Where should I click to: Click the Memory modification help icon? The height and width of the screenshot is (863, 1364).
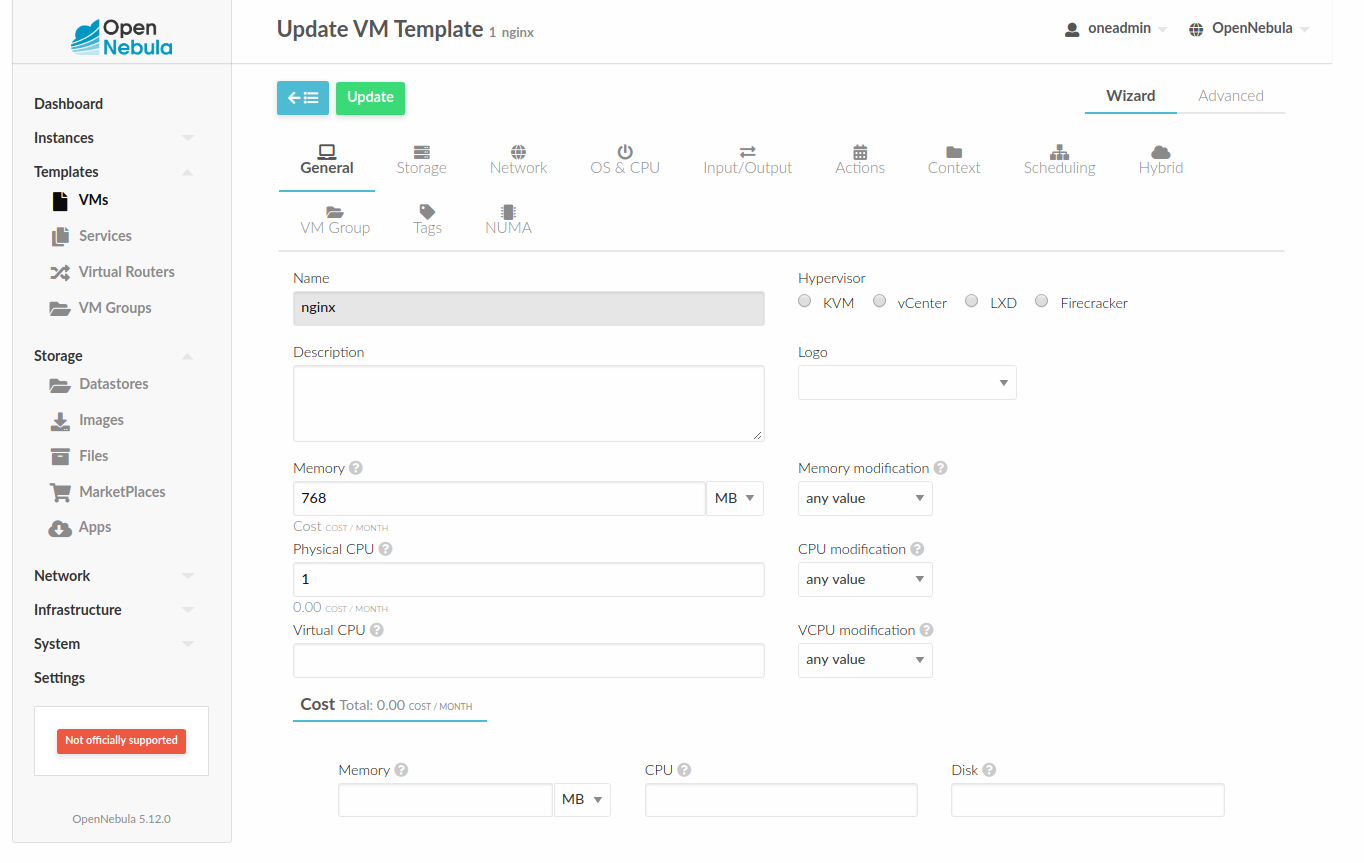[x=940, y=468]
